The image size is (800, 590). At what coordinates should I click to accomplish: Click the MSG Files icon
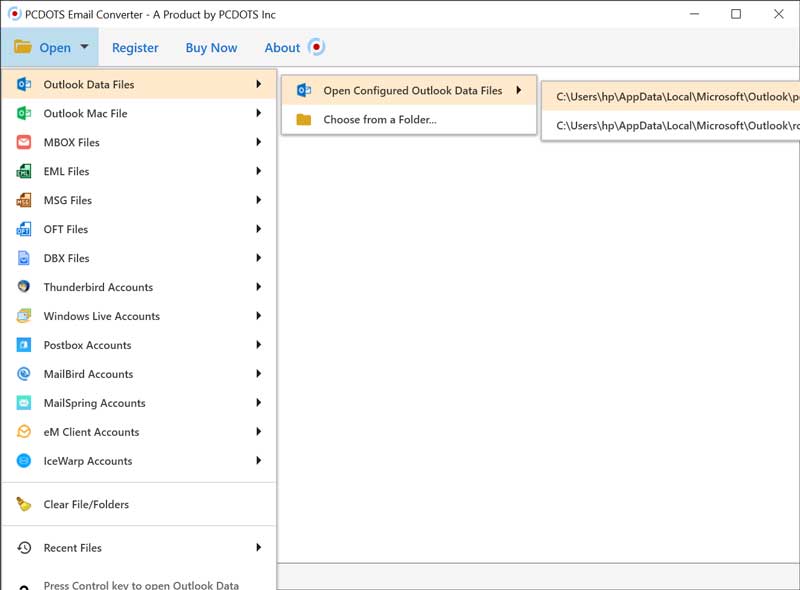pyautogui.click(x=23, y=200)
